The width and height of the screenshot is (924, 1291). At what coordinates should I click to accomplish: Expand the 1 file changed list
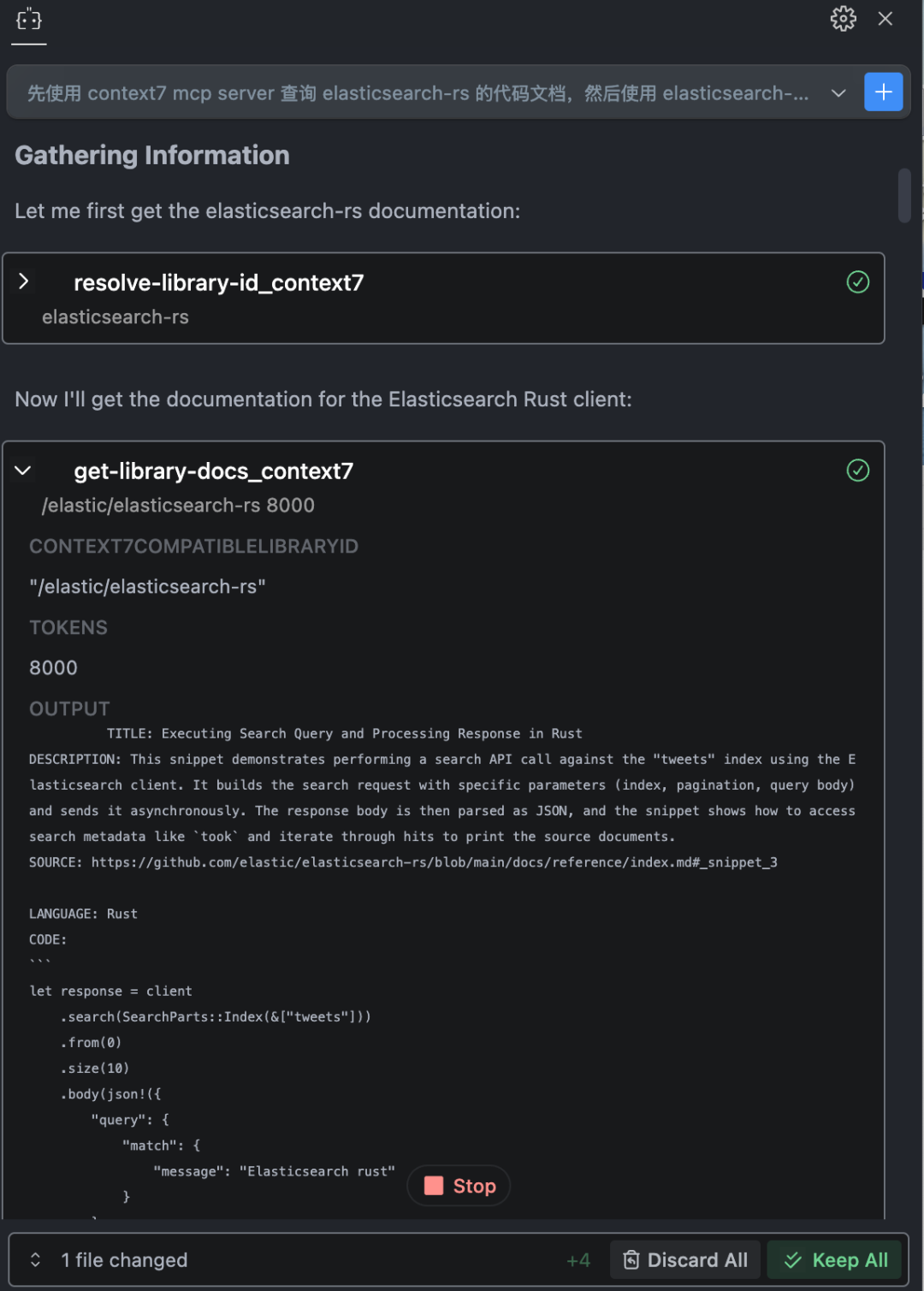tap(36, 1260)
